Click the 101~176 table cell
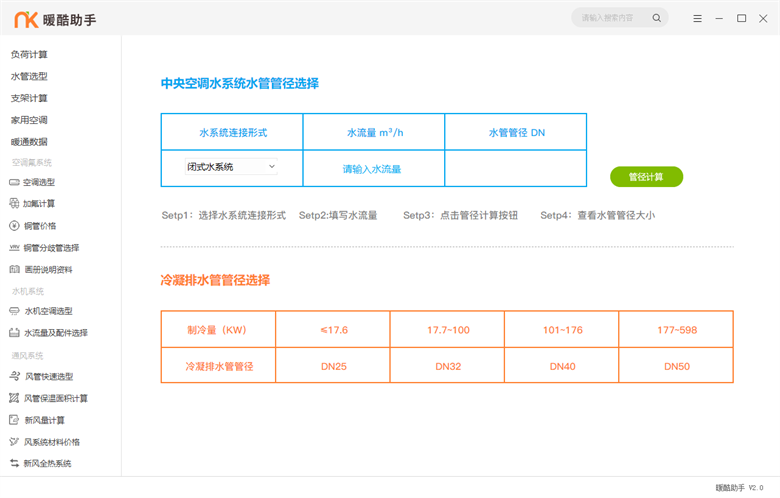 [x=562, y=330]
